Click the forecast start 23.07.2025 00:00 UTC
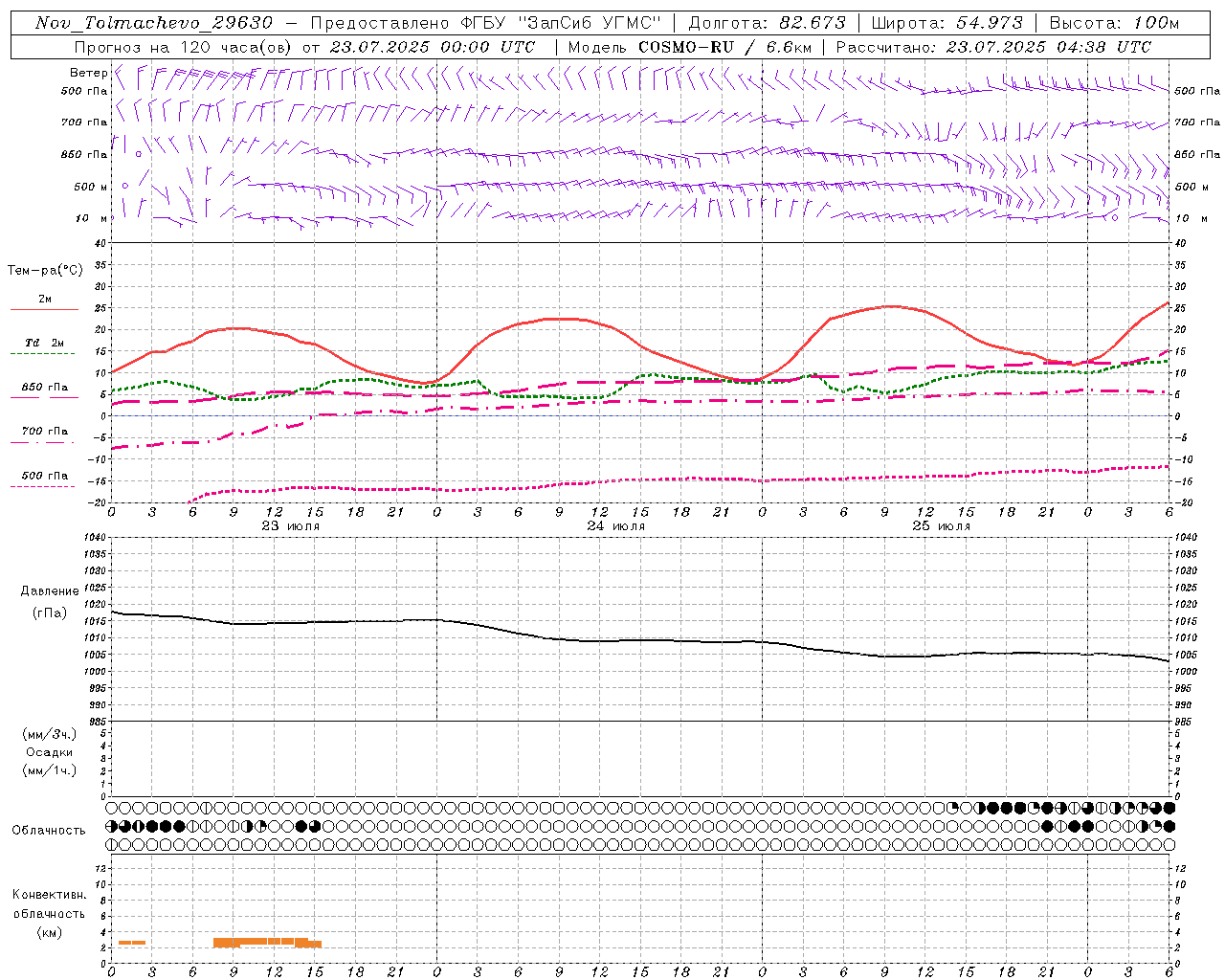This screenshot has height=980, width=1225. point(433,47)
